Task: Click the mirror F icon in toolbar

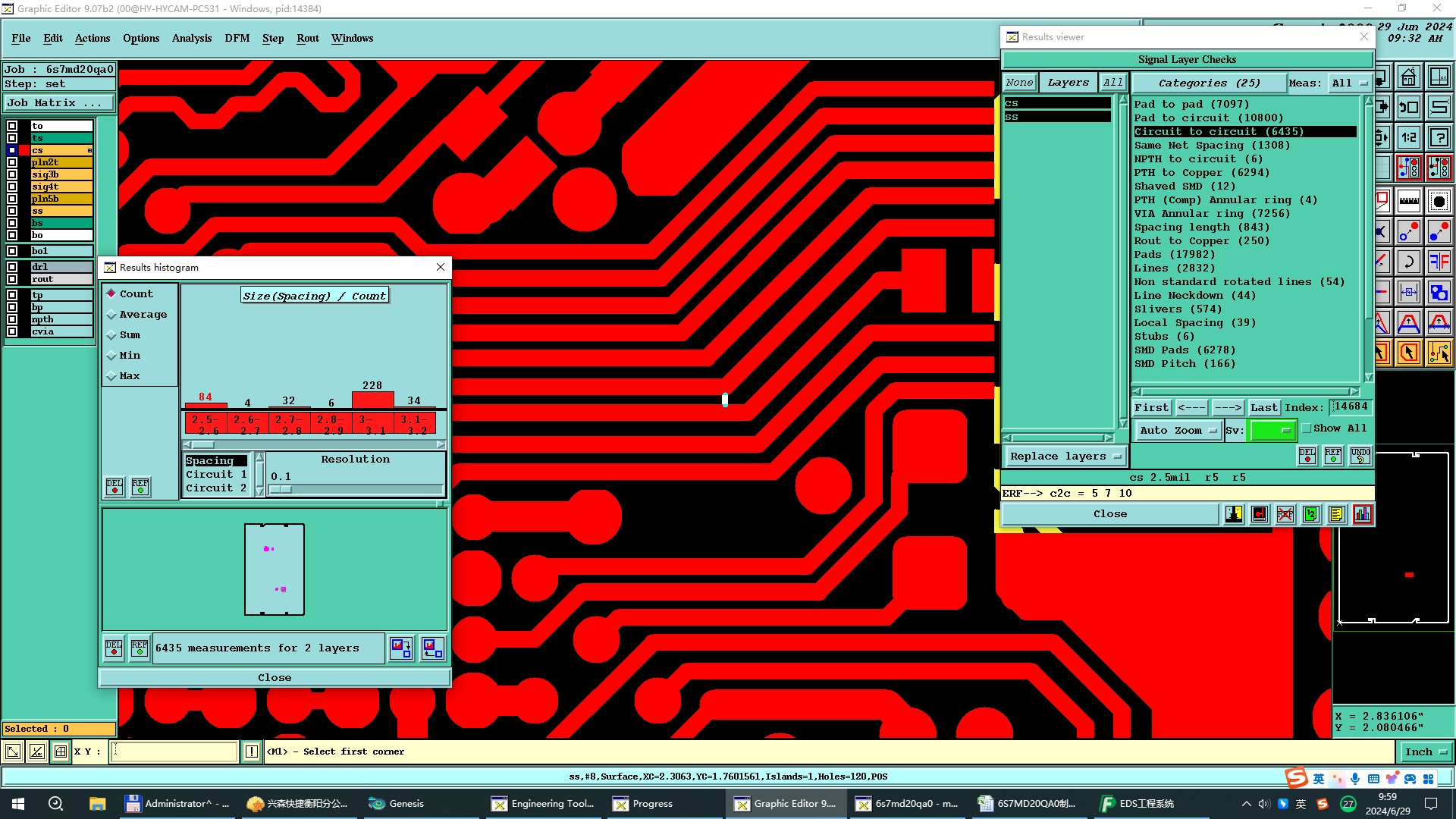Action: click(1439, 262)
